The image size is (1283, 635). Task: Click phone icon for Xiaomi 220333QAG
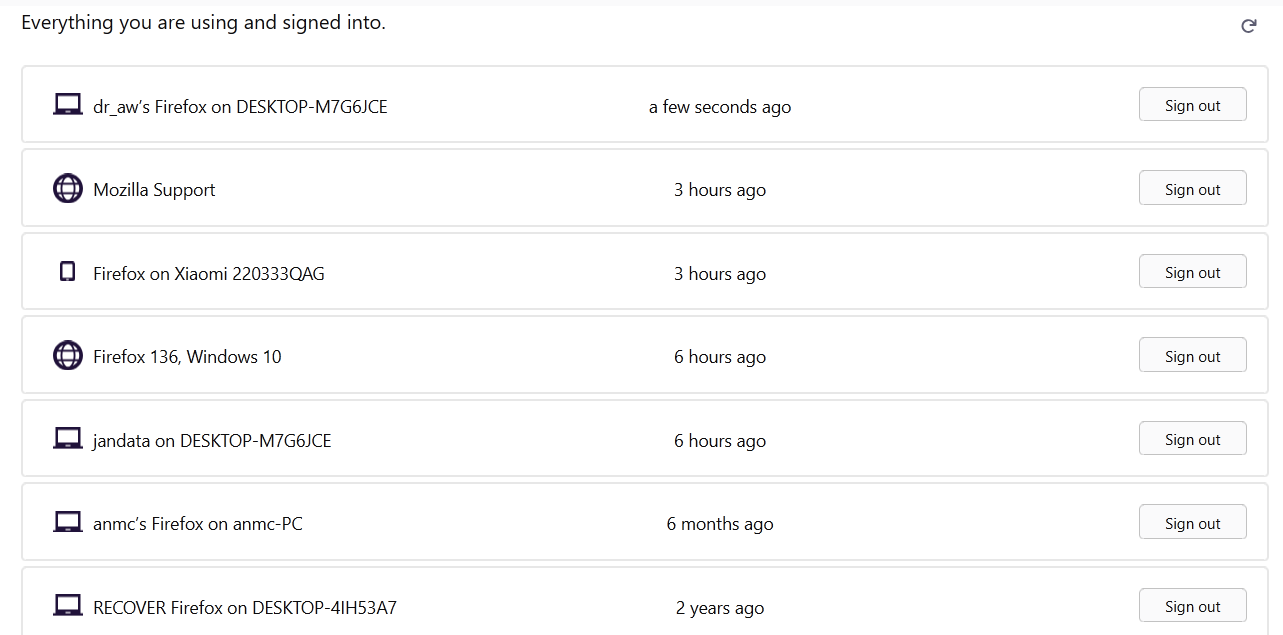click(67, 272)
